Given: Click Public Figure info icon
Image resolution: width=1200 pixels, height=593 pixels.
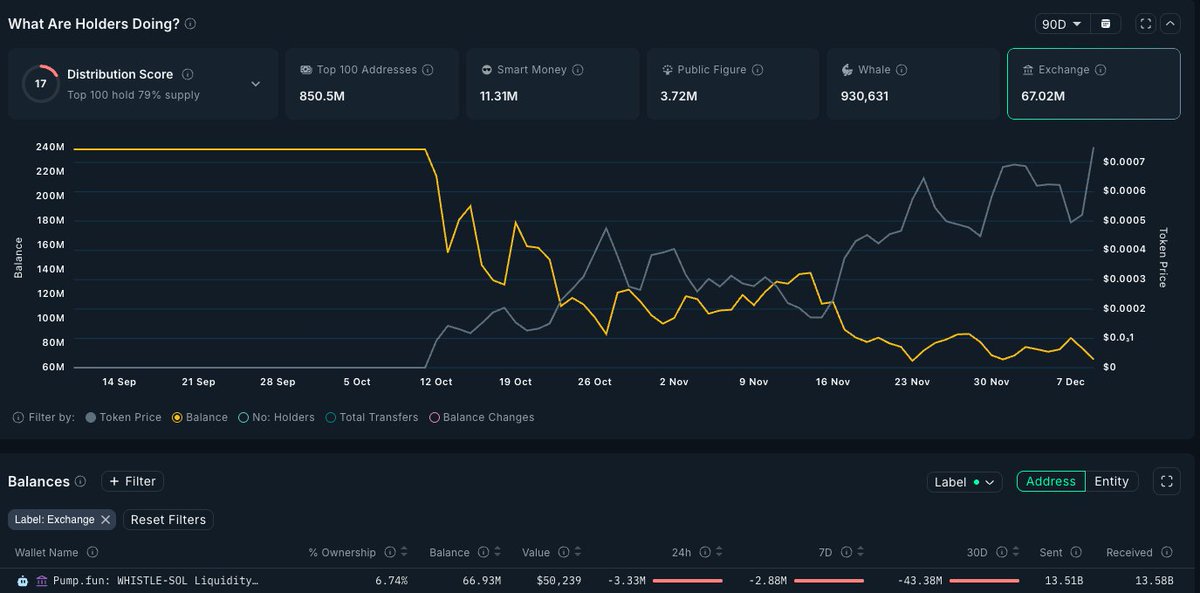Looking at the screenshot, I should tap(757, 70).
